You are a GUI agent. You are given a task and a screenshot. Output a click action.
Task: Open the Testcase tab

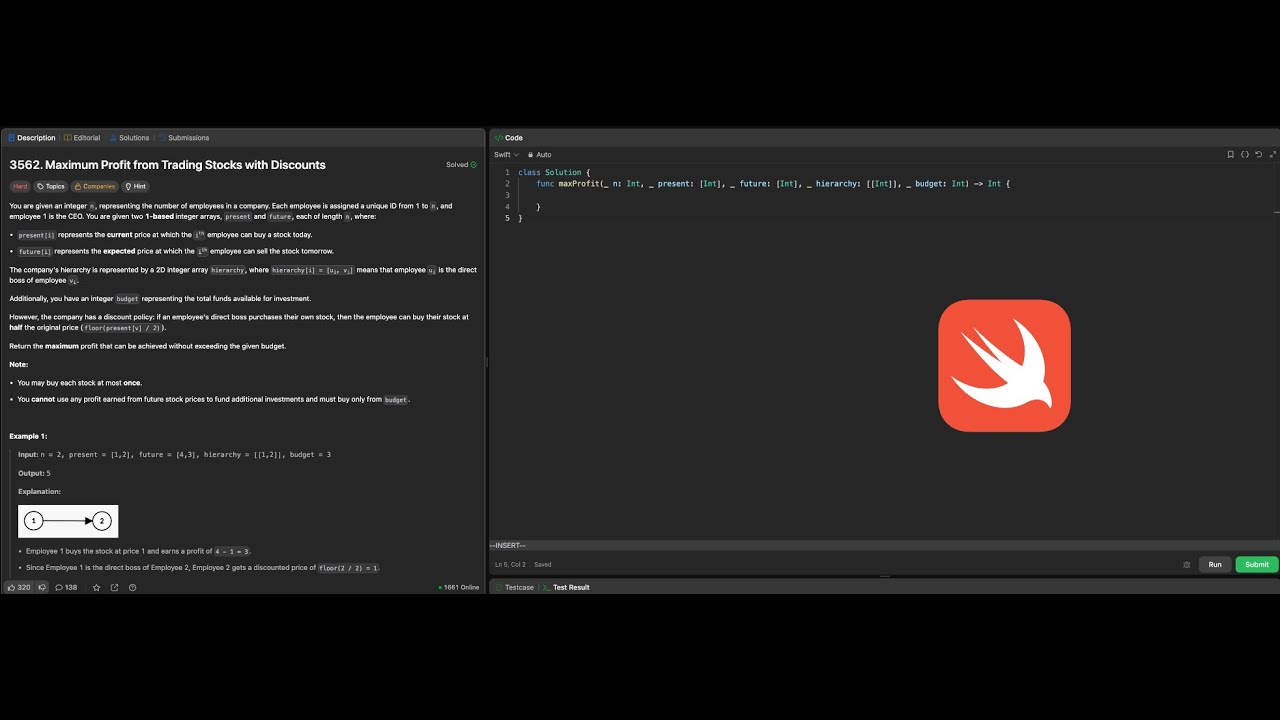(x=514, y=587)
